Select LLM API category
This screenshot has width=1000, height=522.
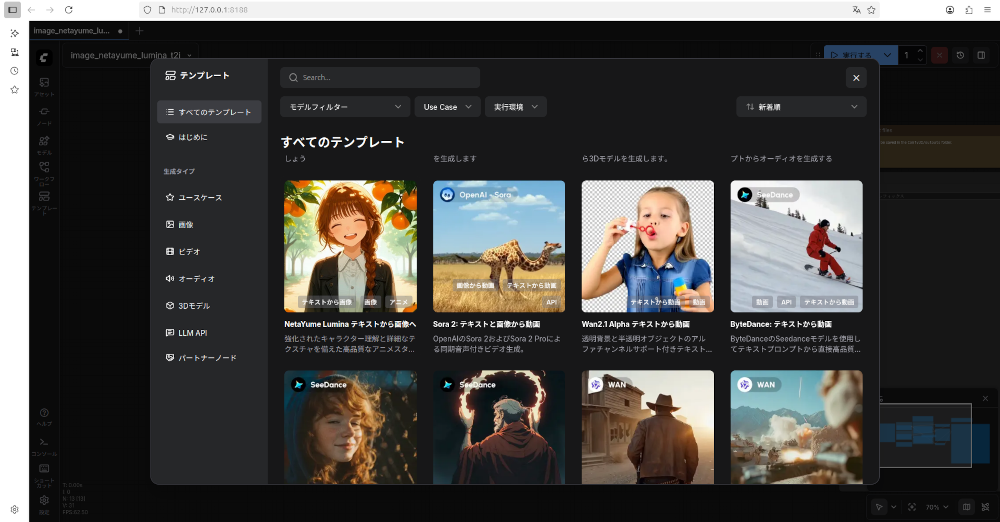tap(209, 332)
